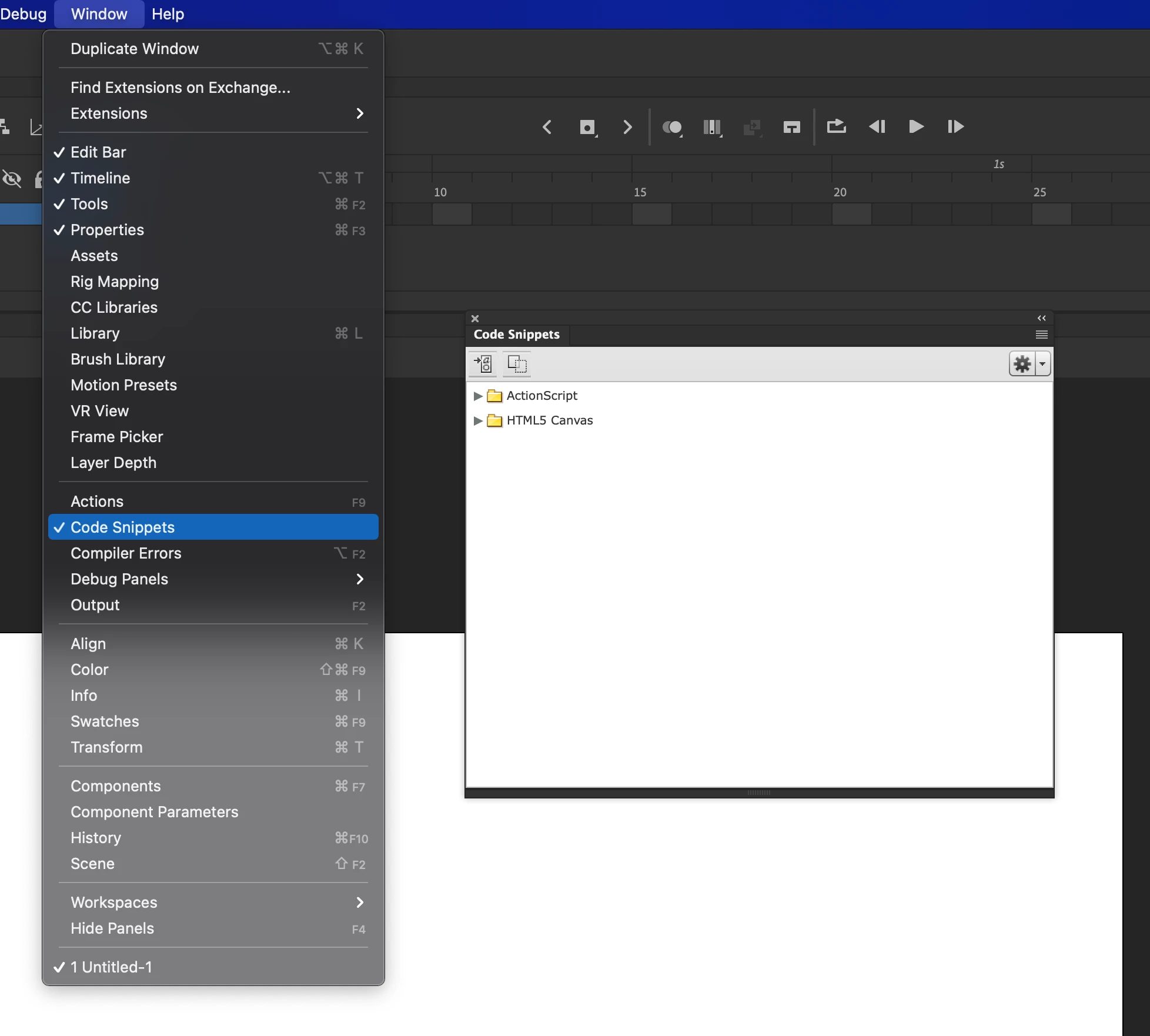Expand the ActionScript folder

tap(478, 396)
